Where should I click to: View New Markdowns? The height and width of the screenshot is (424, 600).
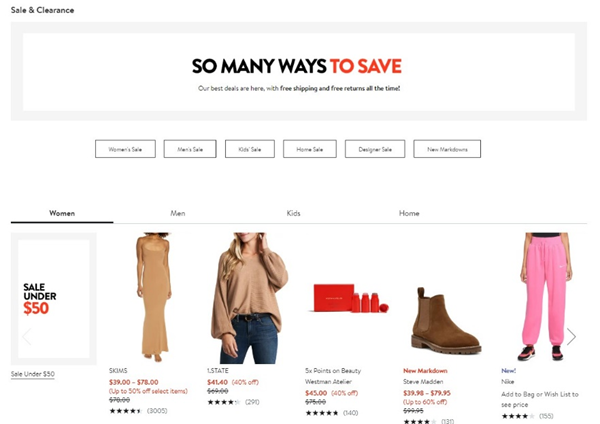[x=447, y=149]
